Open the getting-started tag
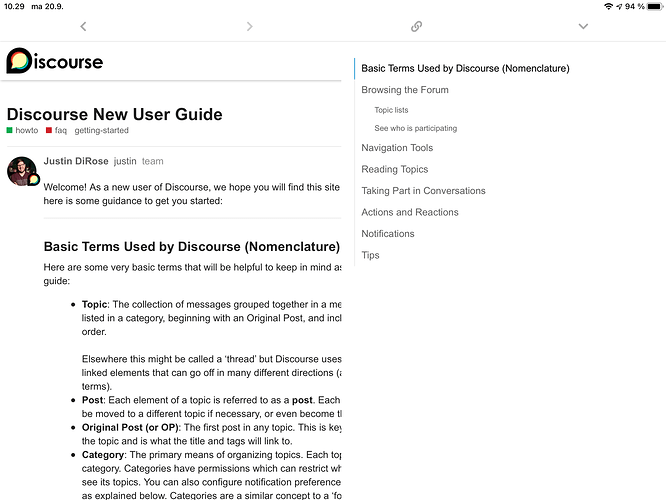The image size is (666, 500). (102, 130)
